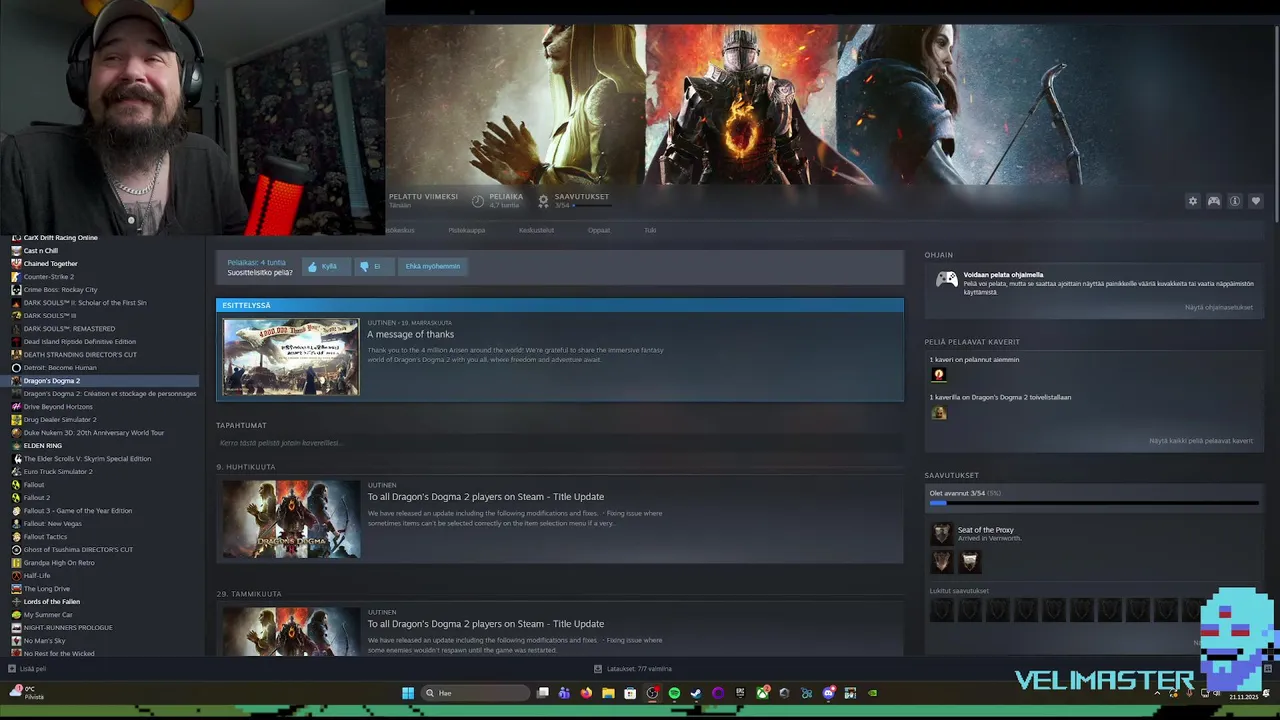This screenshot has height=720, width=1280.
Task: Open Näytä kaikki peliä pelaavat kaverit link
Action: click(x=1200, y=441)
